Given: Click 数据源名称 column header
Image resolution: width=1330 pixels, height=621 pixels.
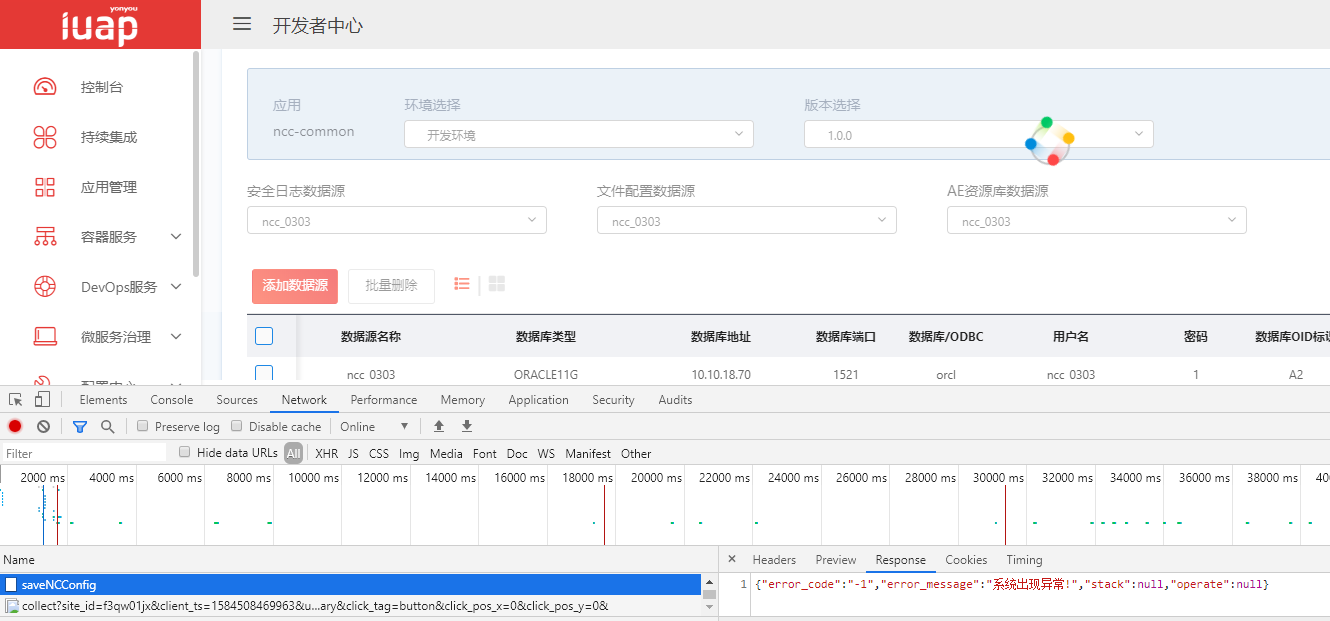Looking at the screenshot, I should tap(370, 337).
